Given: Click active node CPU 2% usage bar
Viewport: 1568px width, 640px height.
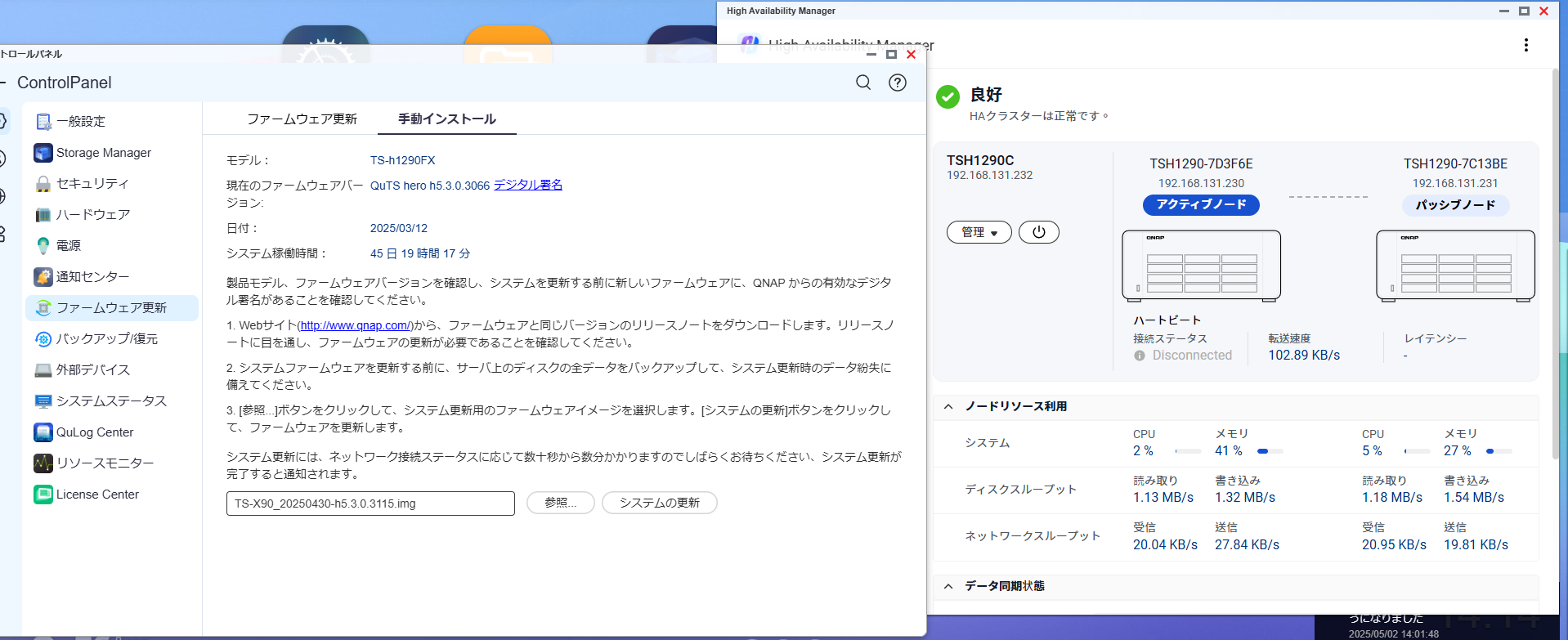Looking at the screenshot, I should (1188, 451).
